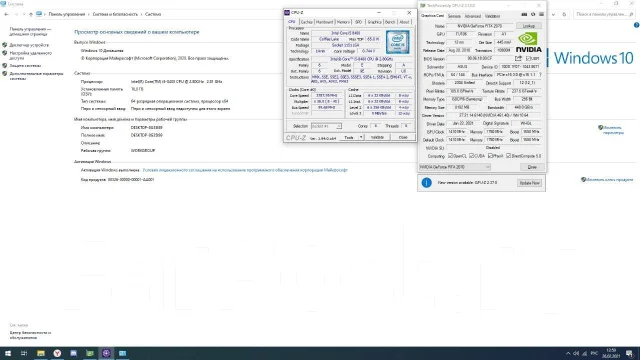Click 'Система и безопасность' breadcrumb
The image size is (640, 360).
(x=115, y=14)
